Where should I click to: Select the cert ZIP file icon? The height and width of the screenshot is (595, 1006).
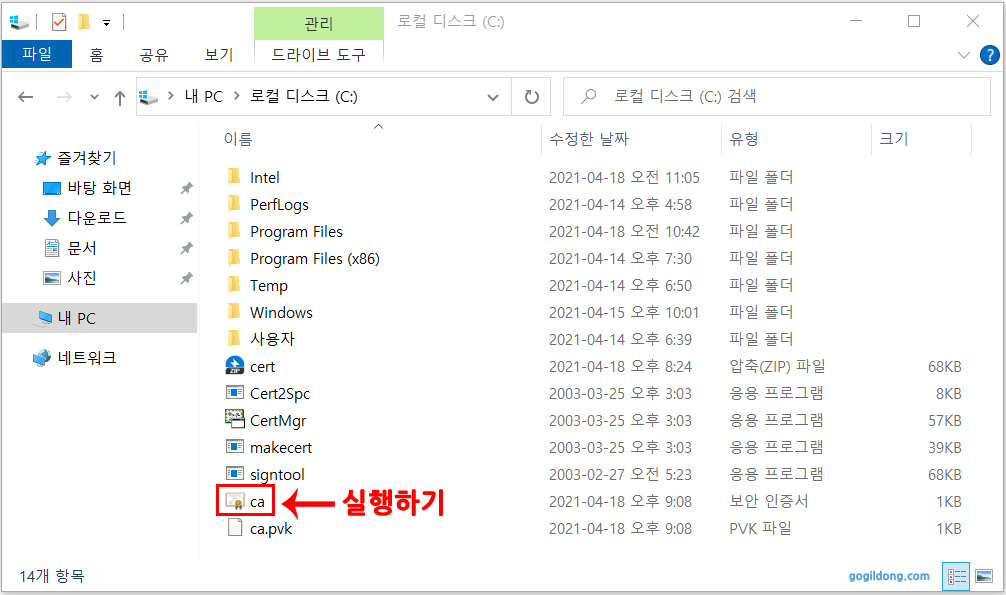pyautogui.click(x=235, y=366)
